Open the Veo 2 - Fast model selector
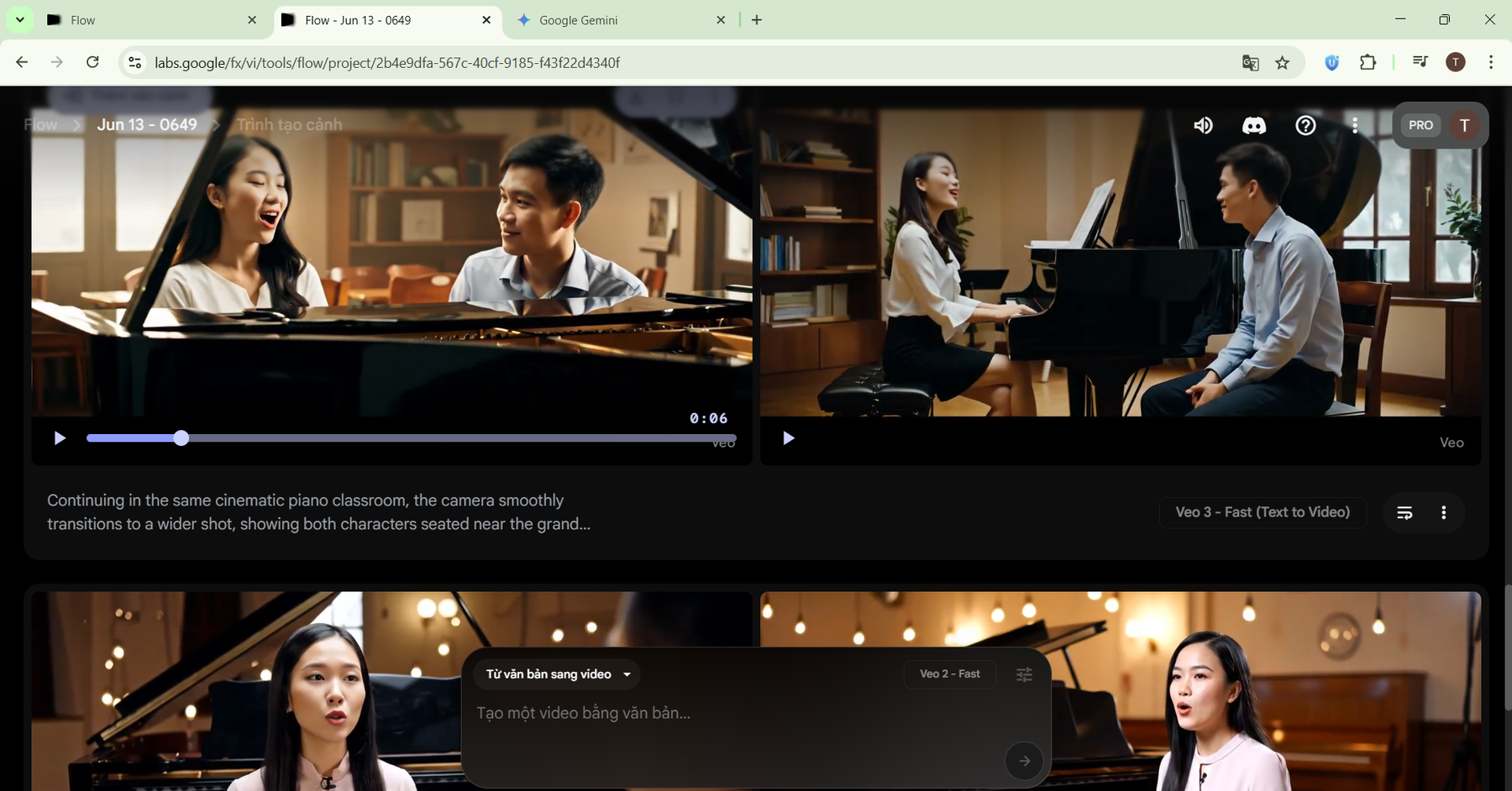1512x791 pixels. click(x=949, y=674)
